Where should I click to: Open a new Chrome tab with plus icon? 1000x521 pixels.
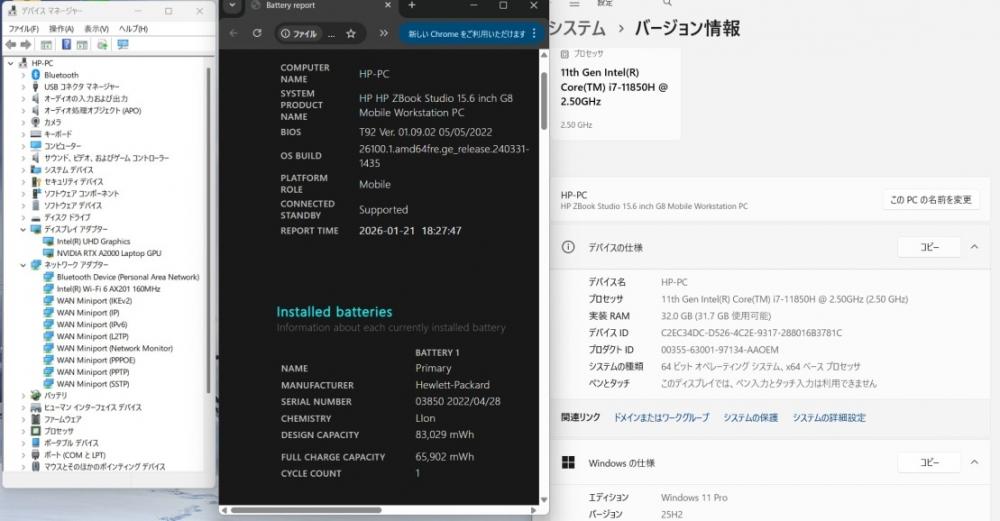(412, 5)
